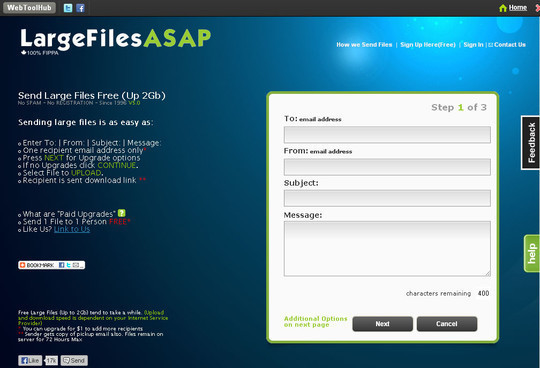Click the From: email address field
Screen dimensions: 540x368
(x=387, y=167)
